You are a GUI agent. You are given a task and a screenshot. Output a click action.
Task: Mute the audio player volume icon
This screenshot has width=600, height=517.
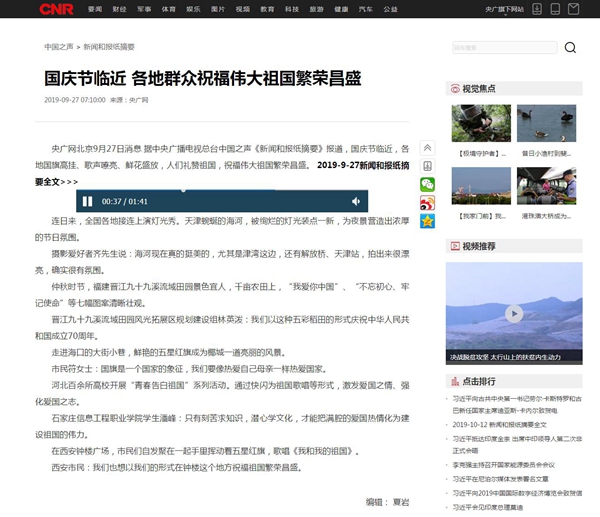click(357, 201)
